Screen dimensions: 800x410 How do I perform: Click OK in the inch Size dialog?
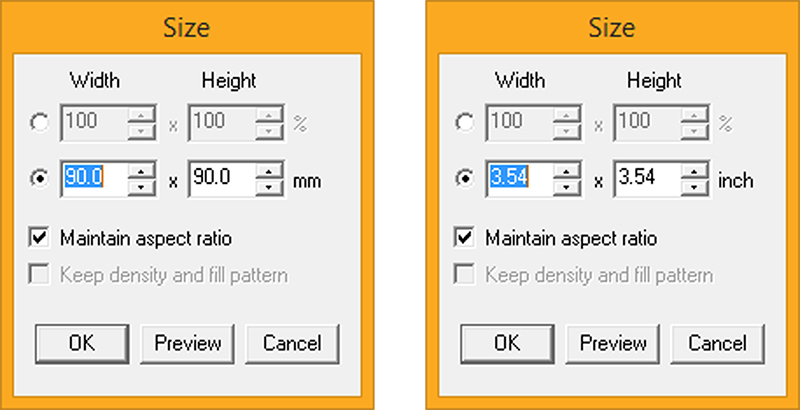[x=507, y=343]
